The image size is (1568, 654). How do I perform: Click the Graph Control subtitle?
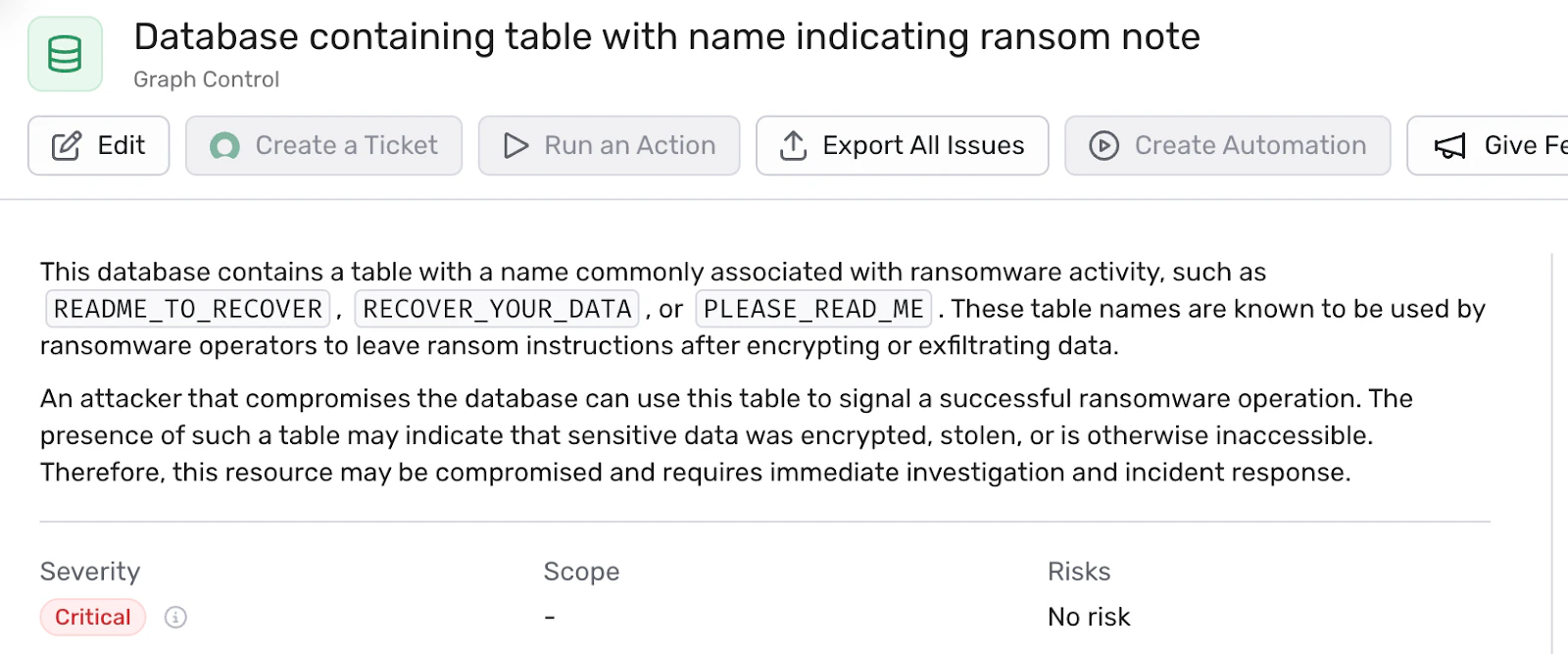[206, 79]
